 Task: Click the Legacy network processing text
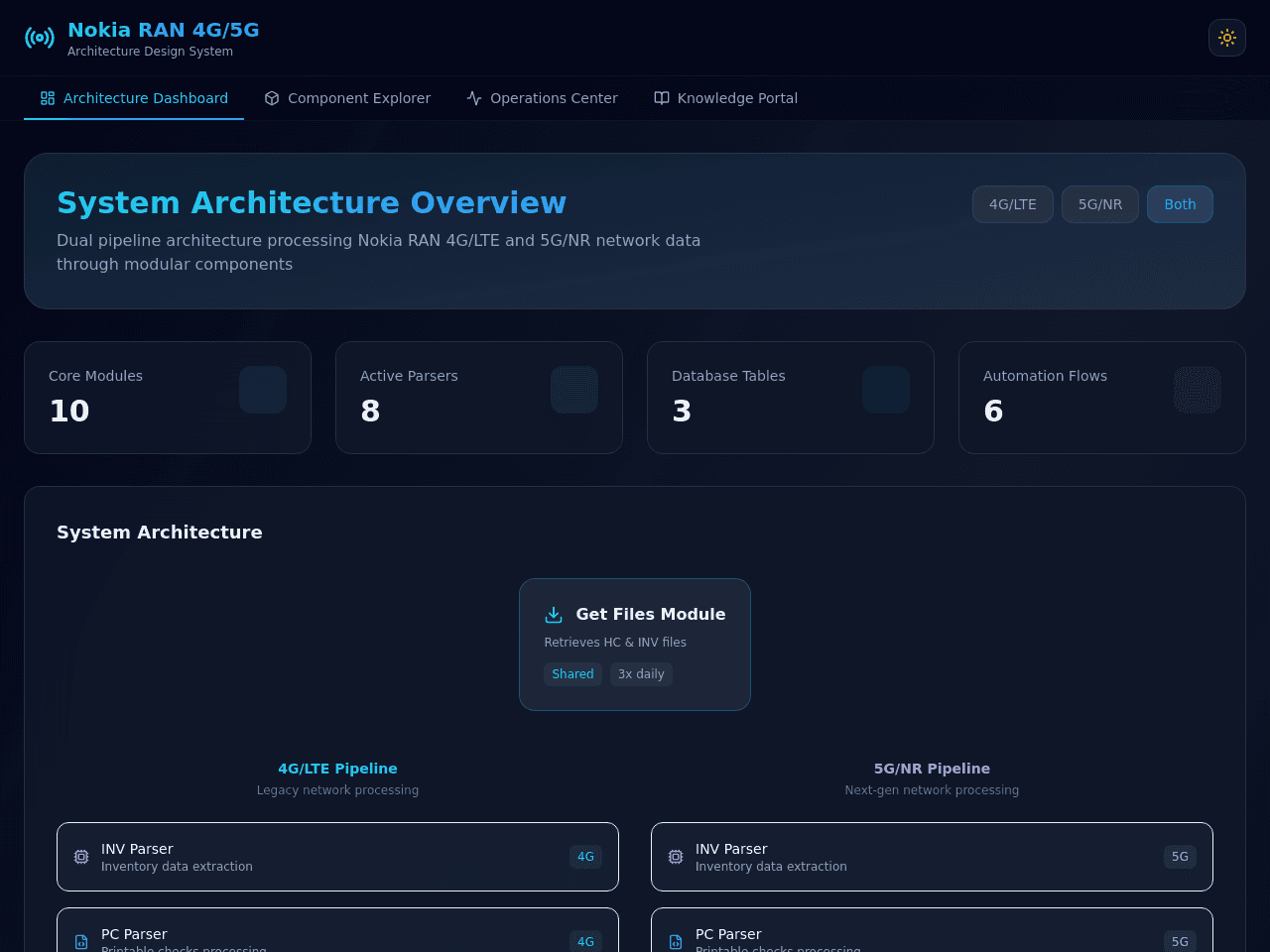click(x=337, y=790)
